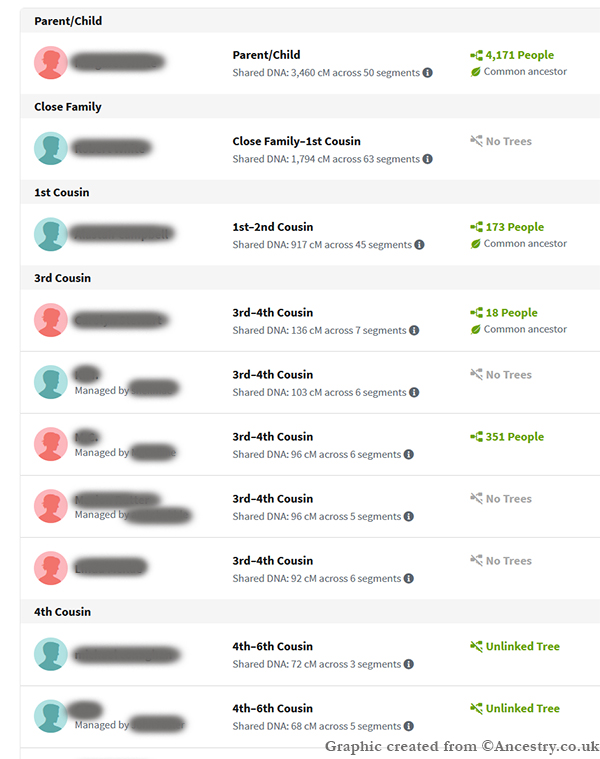Image resolution: width=600 pixels, height=759 pixels.
Task: Click the Close Family match teal avatar
Action: tap(50, 149)
